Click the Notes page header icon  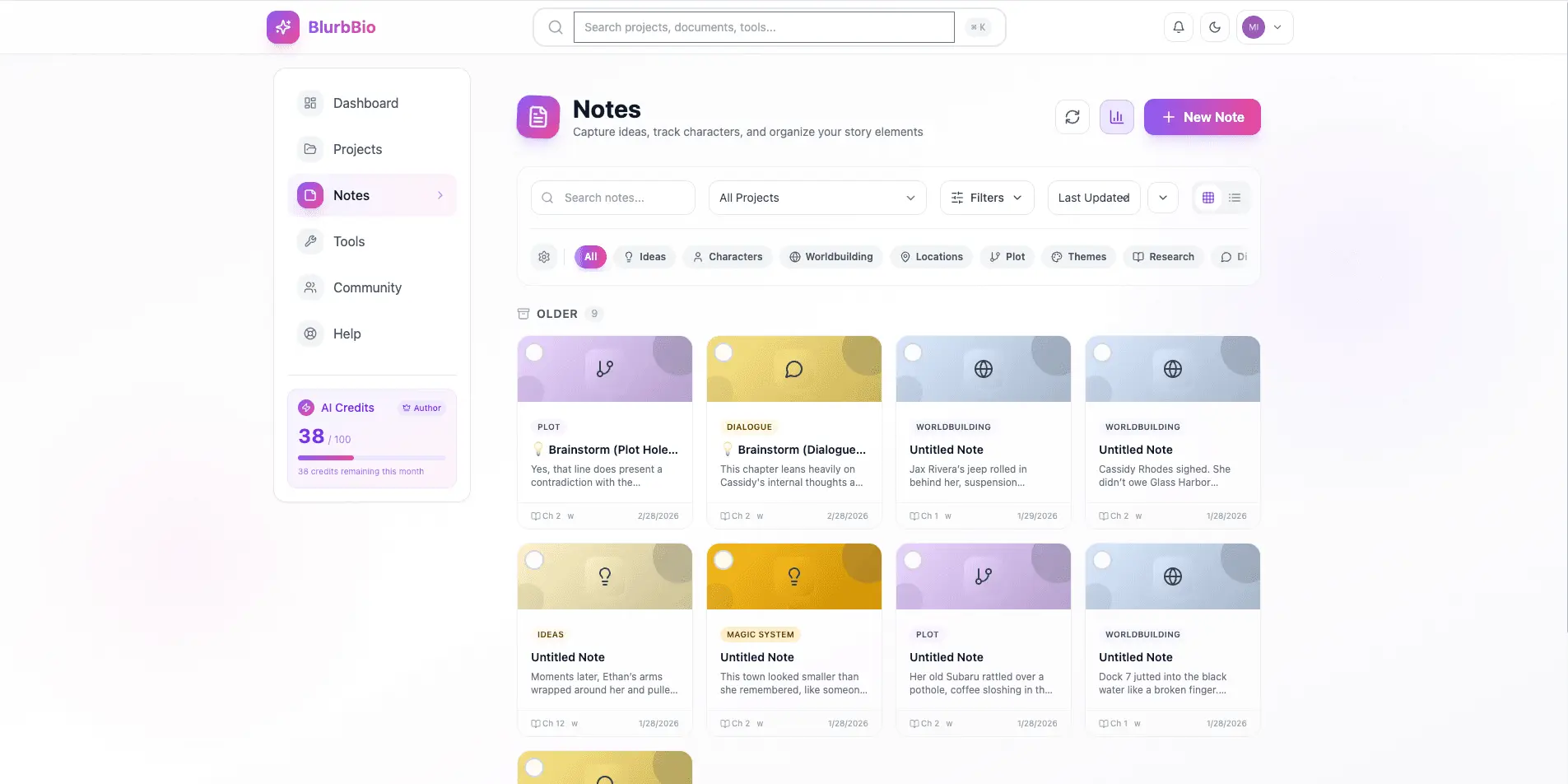point(538,117)
